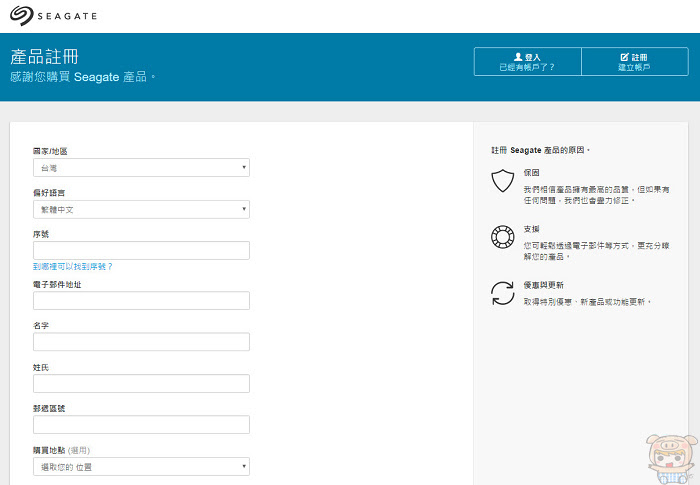This screenshot has width=700, height=485.
Task: Click the shield icon beside 保固
Action: [503, 181]
